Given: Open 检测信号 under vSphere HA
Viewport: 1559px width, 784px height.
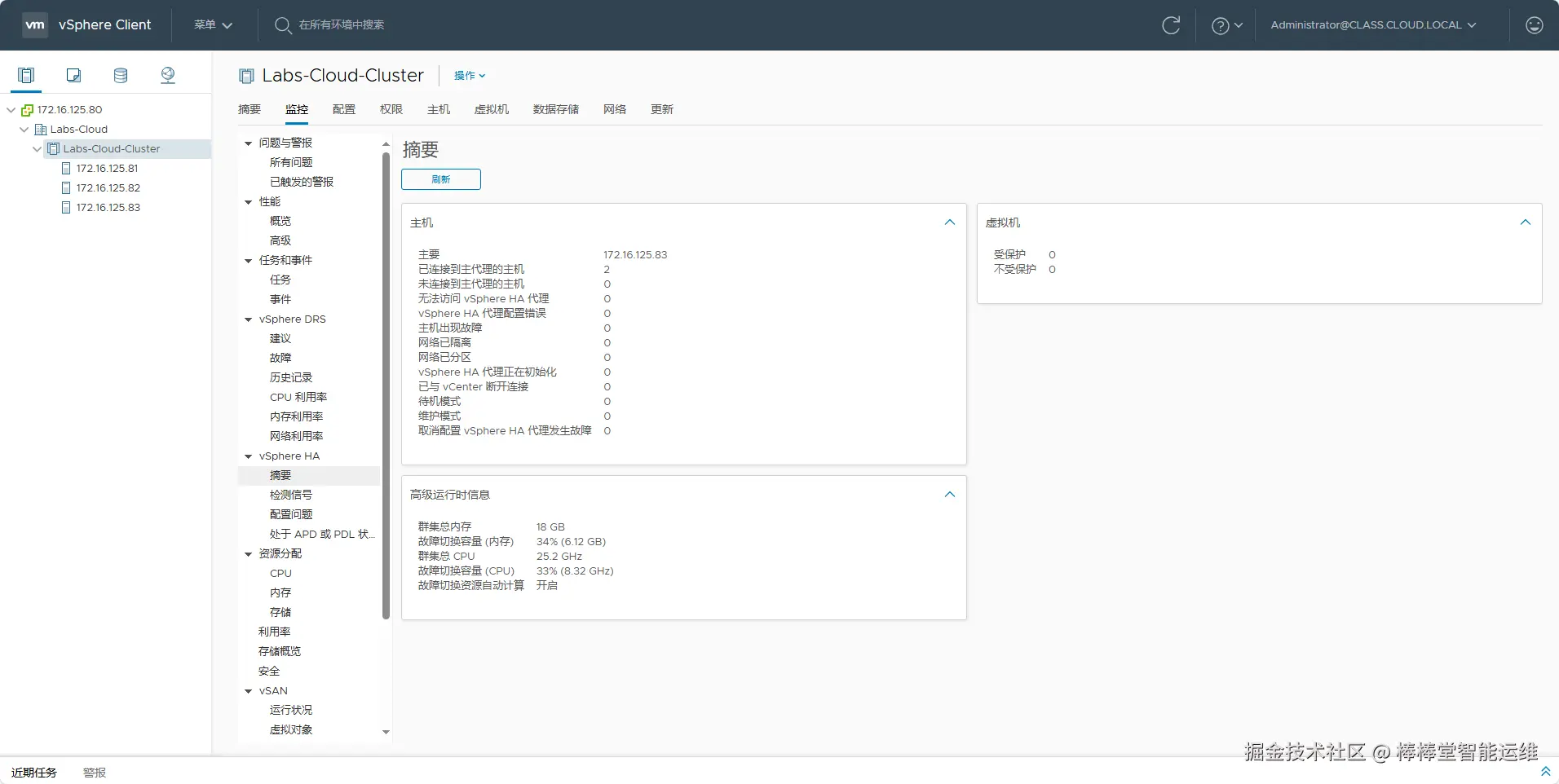Looking at the screenshot, I should coord(291,496).
